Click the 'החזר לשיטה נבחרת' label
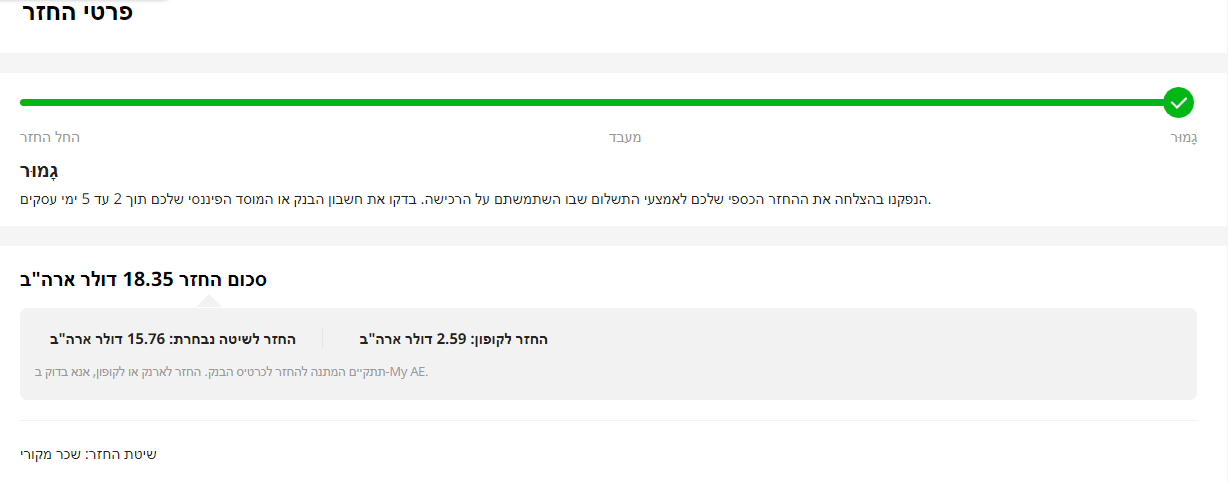 click(232, 339)
